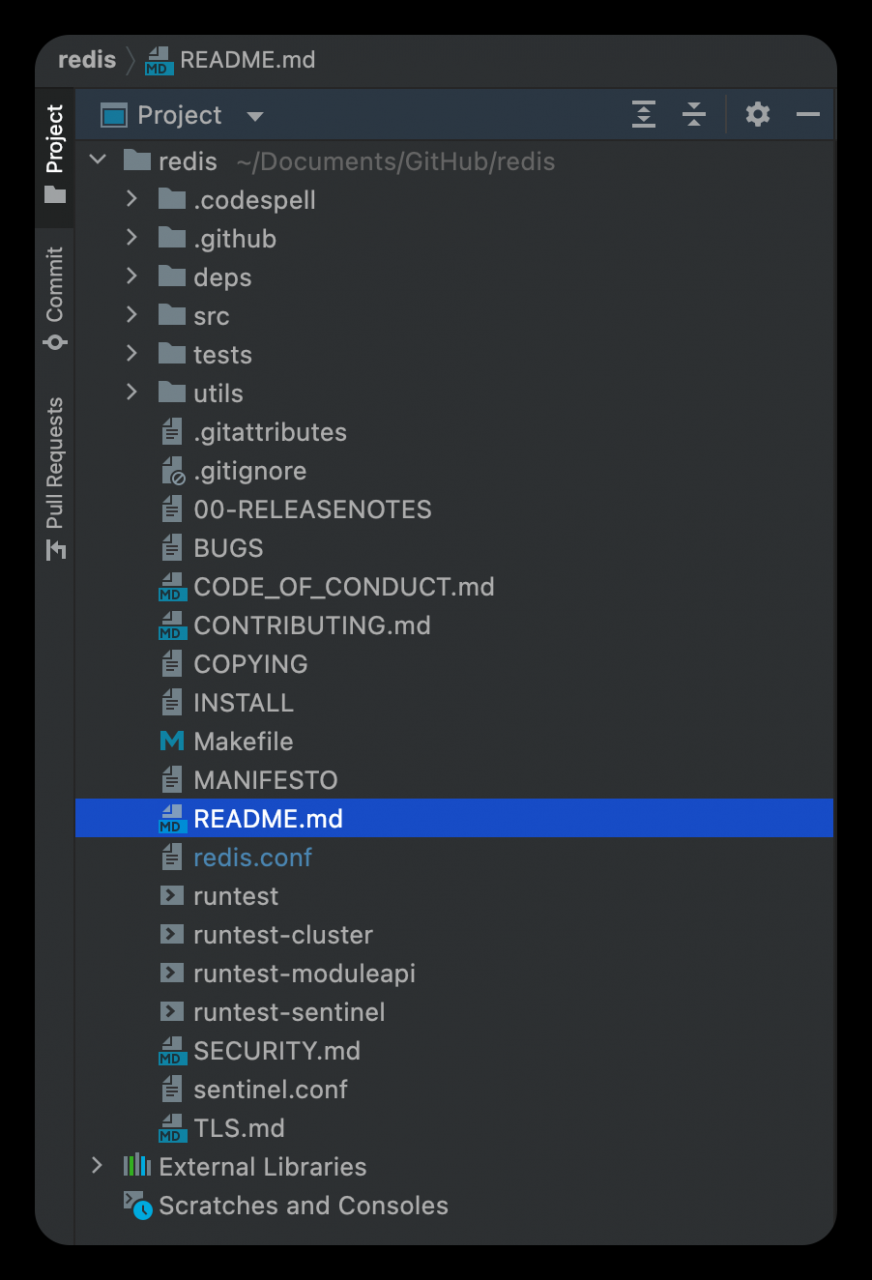
Task: Open the Project view dropdown arrow
Action: 255,117
